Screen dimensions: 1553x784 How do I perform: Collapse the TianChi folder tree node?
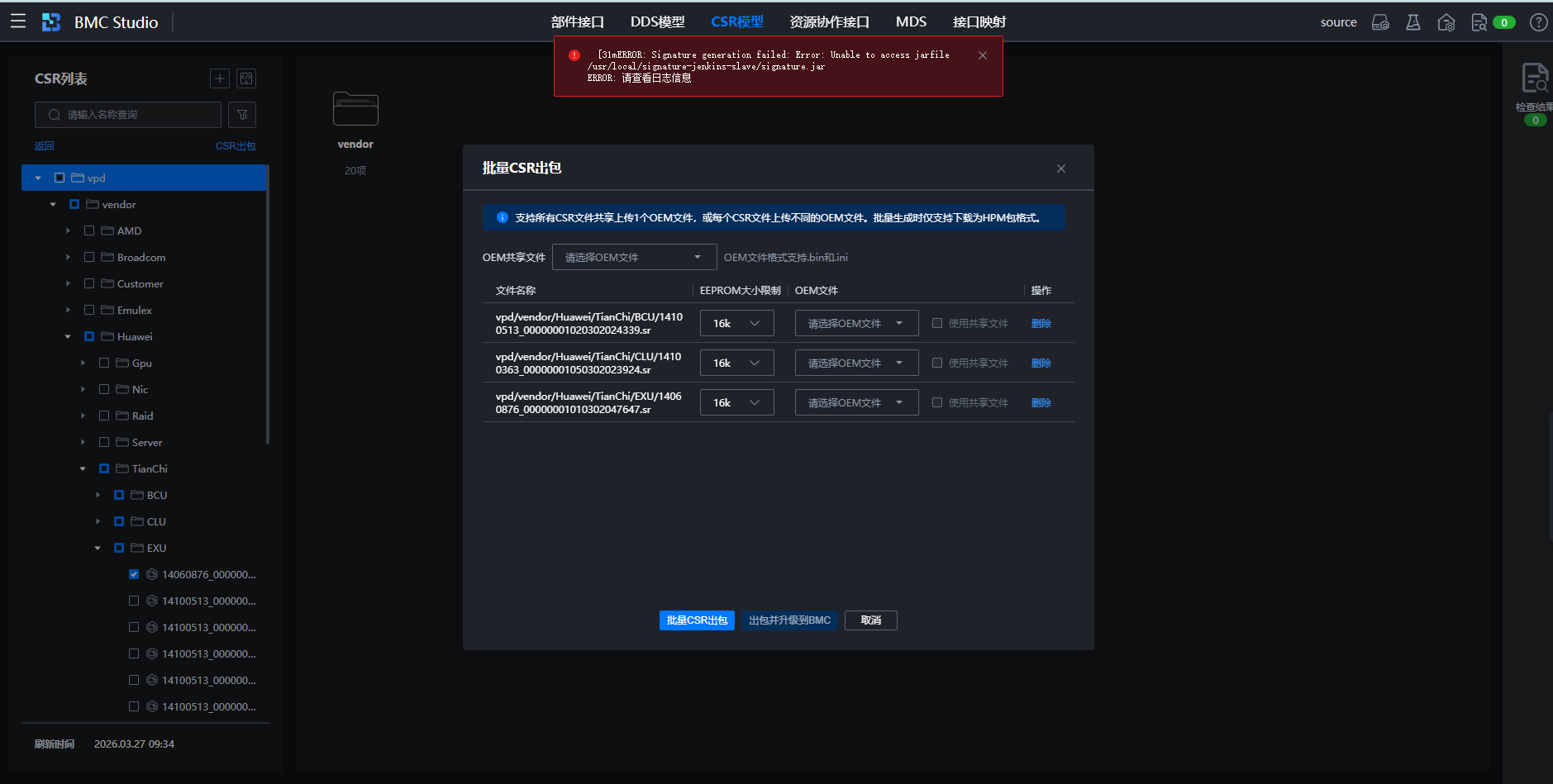83,468
